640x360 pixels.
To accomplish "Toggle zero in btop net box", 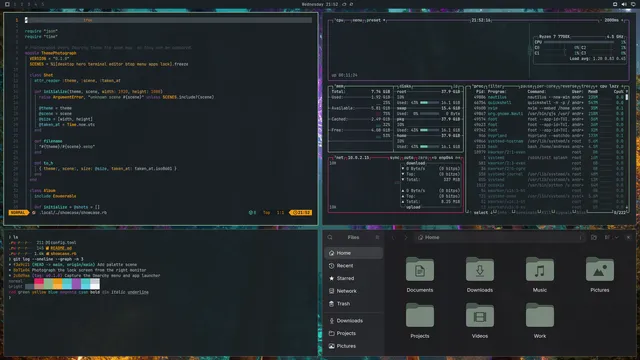I will (x=422, y=158).
